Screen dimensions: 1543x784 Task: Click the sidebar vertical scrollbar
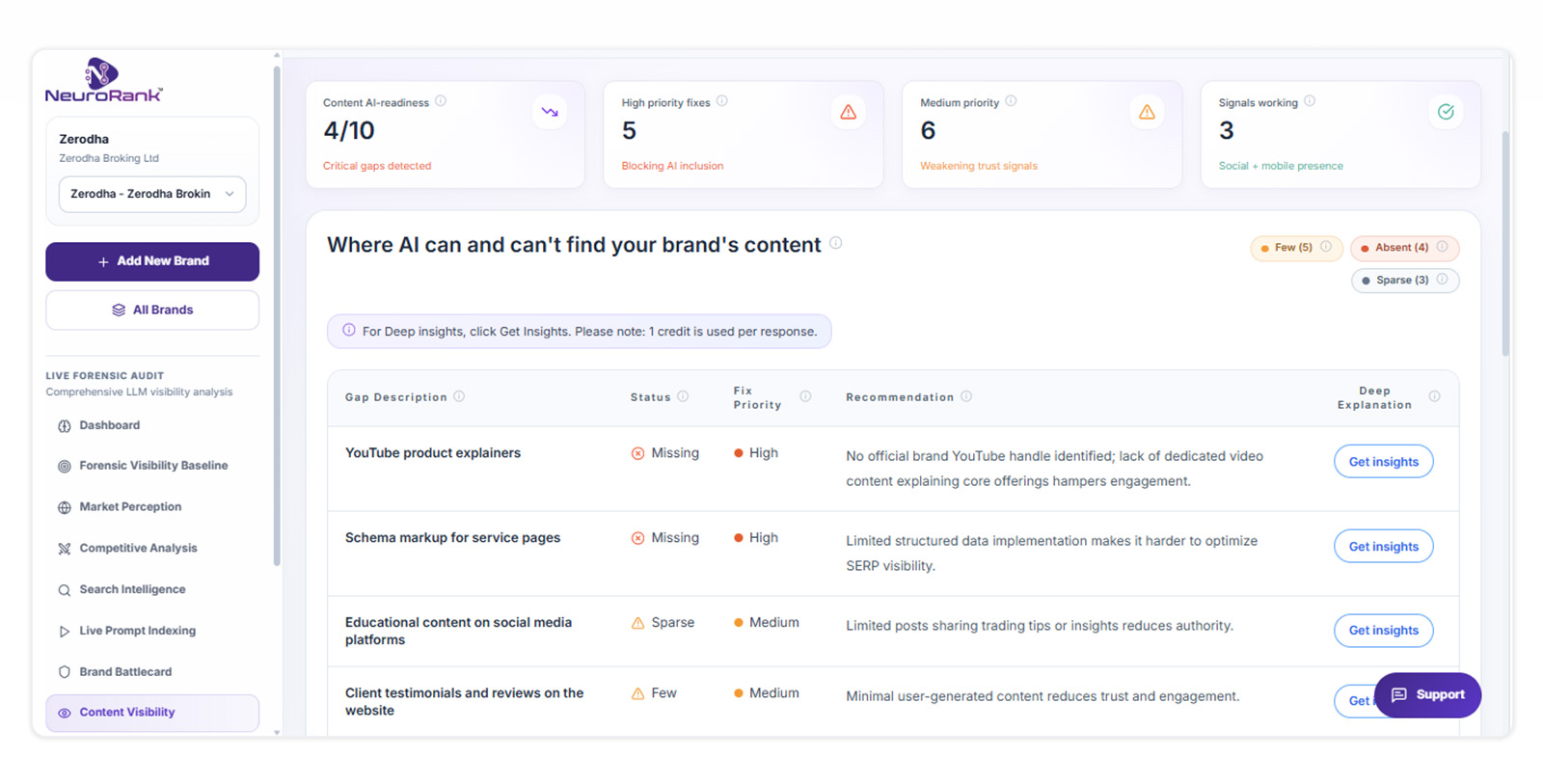point(277,315)
